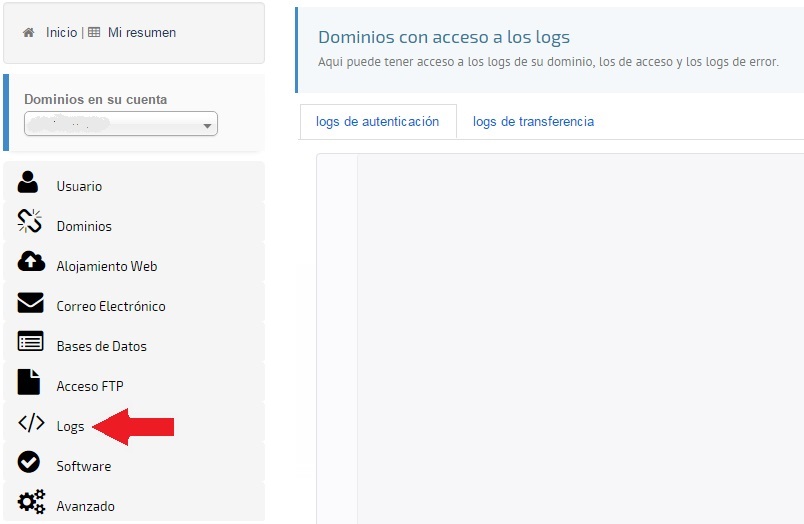Click the table icon beside Mi resumen
804x524 pixels.
94,33
